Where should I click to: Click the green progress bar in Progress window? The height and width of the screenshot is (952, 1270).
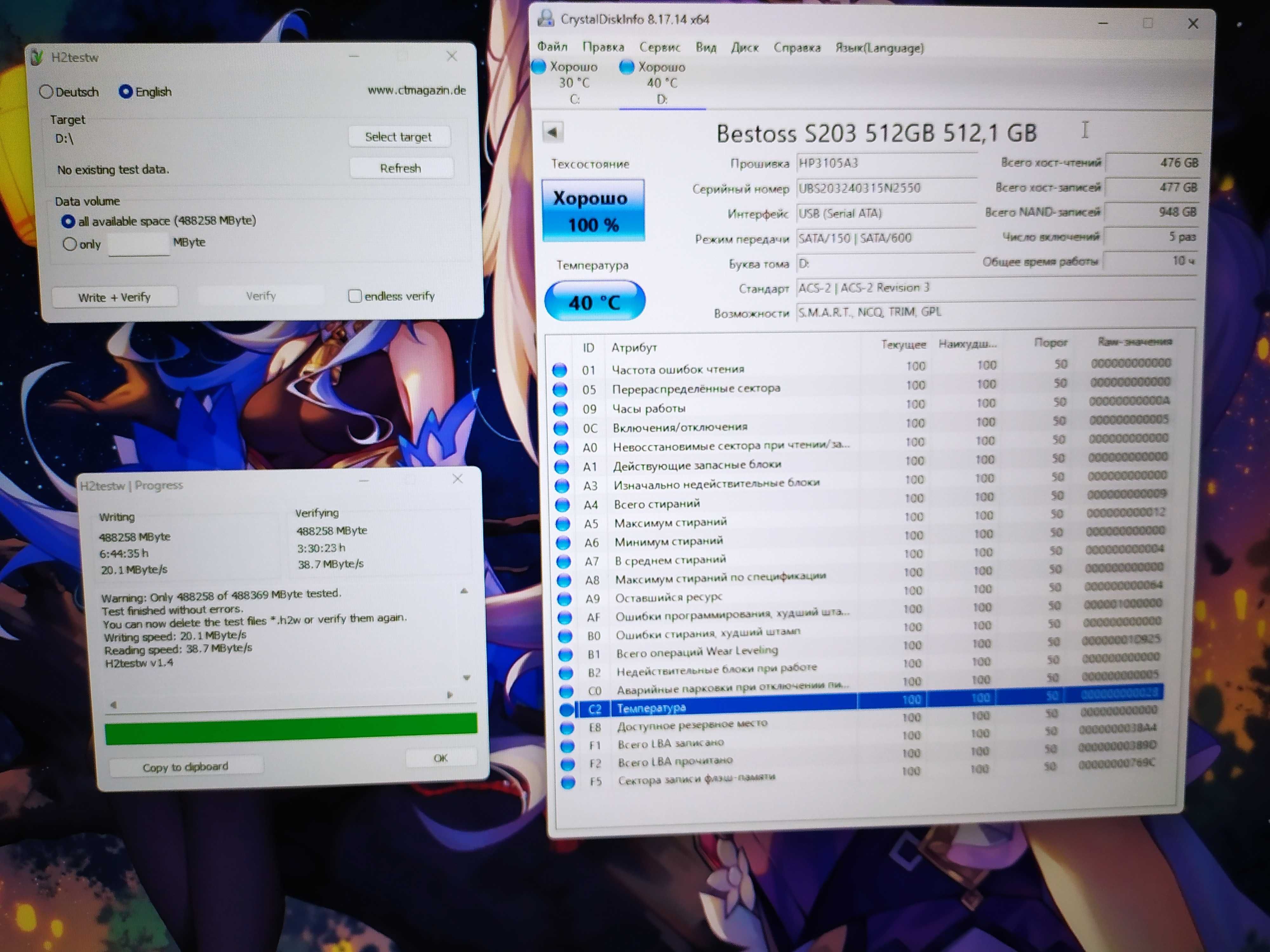pyautogui.click(x=291, y=729)
